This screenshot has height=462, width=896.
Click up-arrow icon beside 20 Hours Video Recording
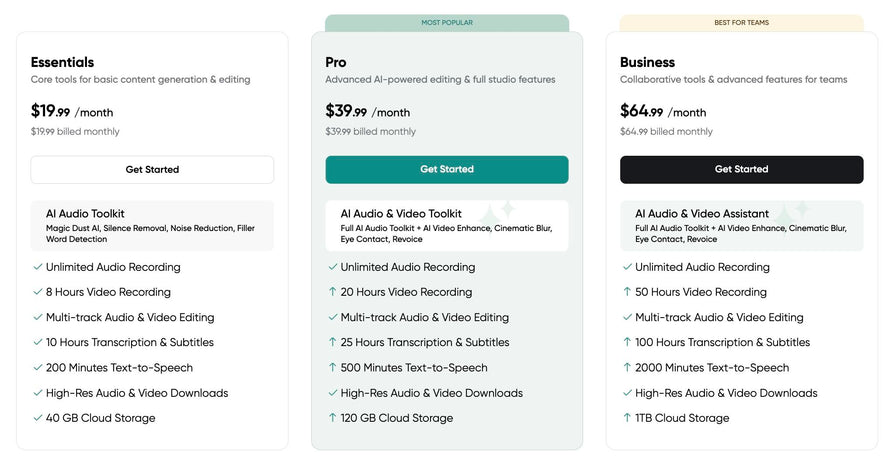(332, 292)
